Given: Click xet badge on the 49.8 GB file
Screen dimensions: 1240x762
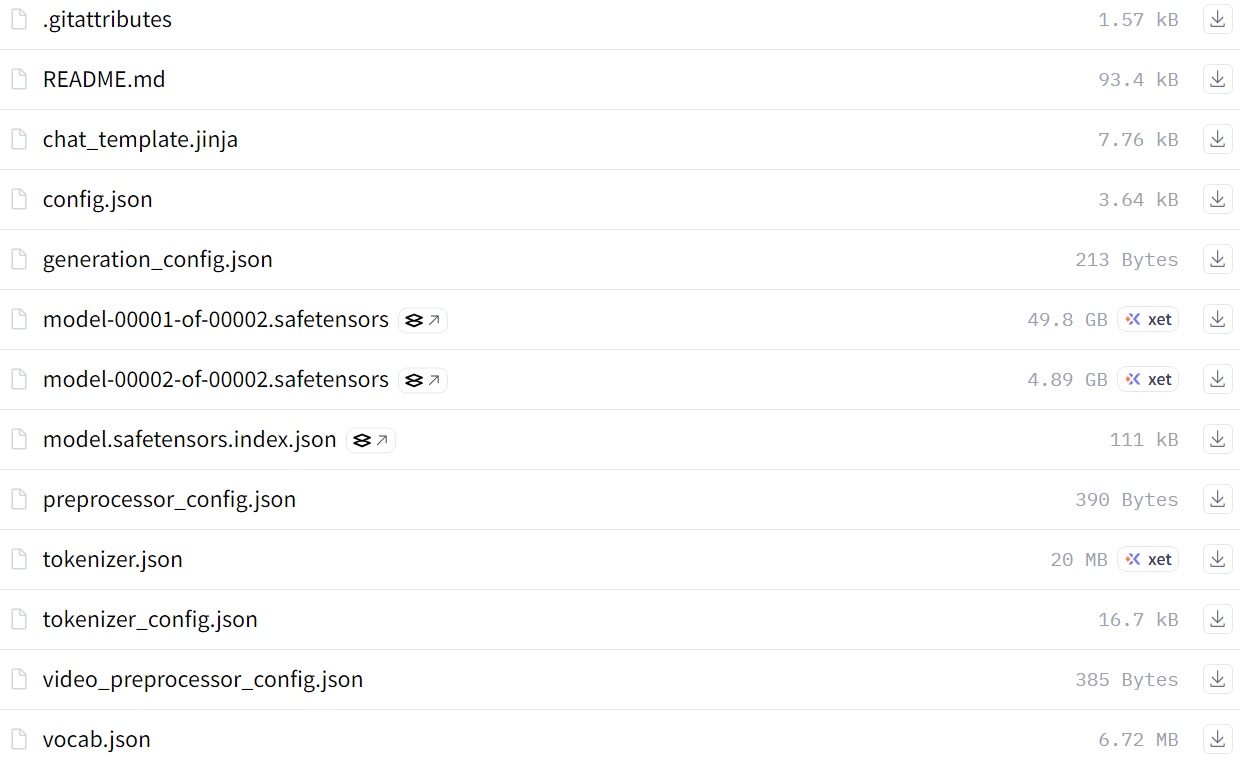Looking at the screenshot, I should pyautogui.click(x=1148, y=319).
